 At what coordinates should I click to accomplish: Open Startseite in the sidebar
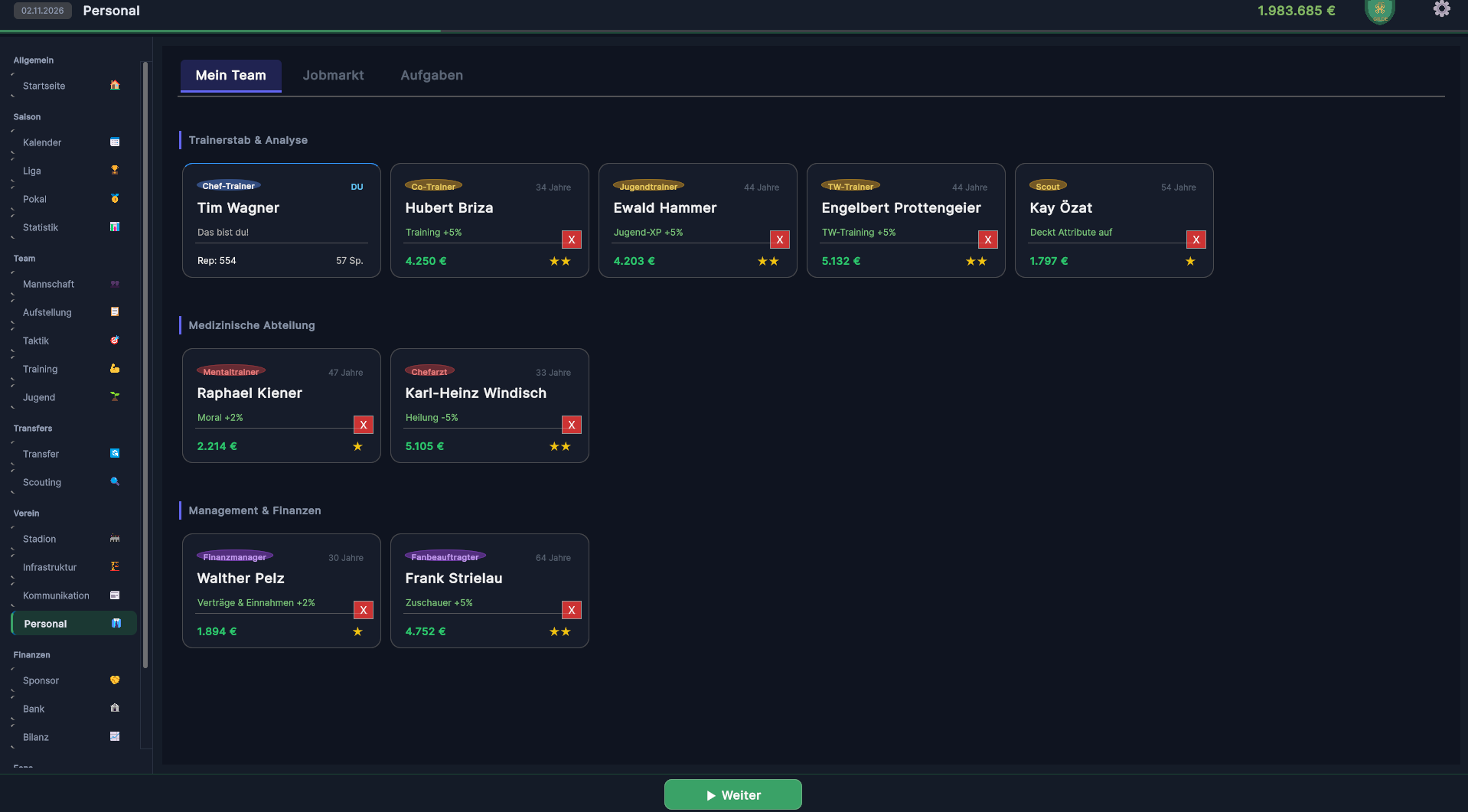click(73, 86)
